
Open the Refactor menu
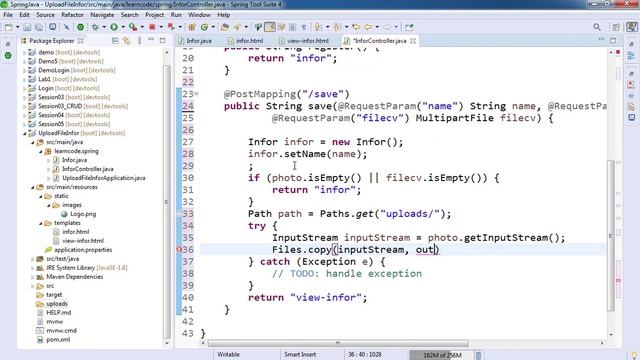[72, 15]
